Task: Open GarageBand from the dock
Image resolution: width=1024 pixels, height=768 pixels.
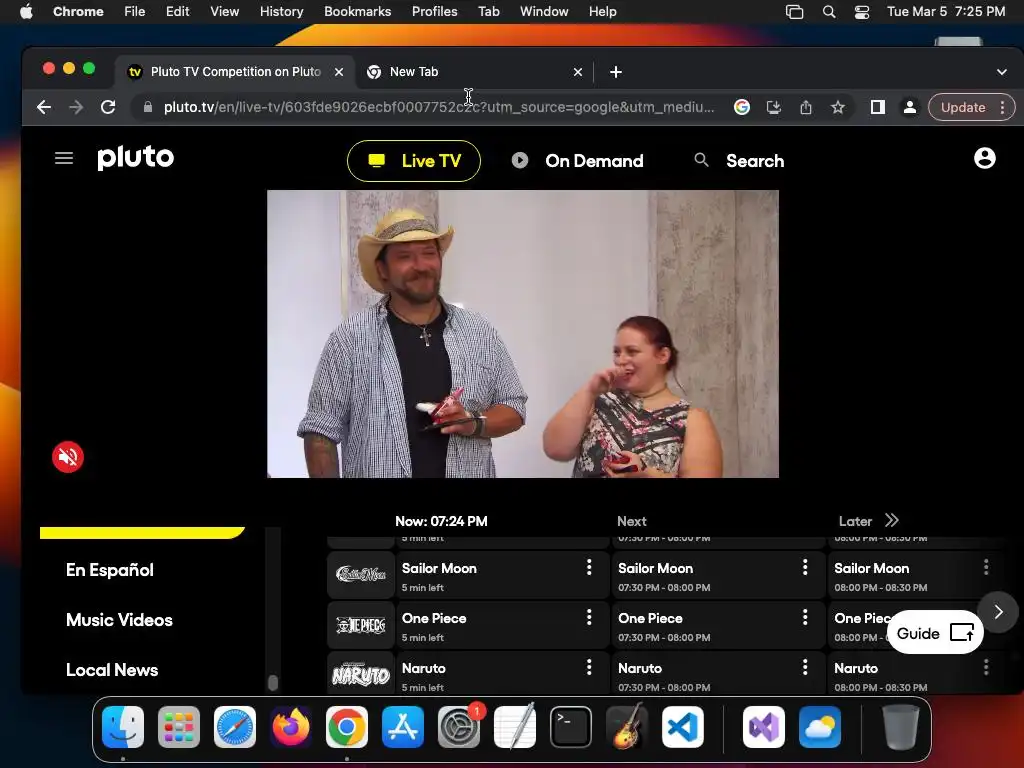Action: pyautogui.click(x=627, y=727)
